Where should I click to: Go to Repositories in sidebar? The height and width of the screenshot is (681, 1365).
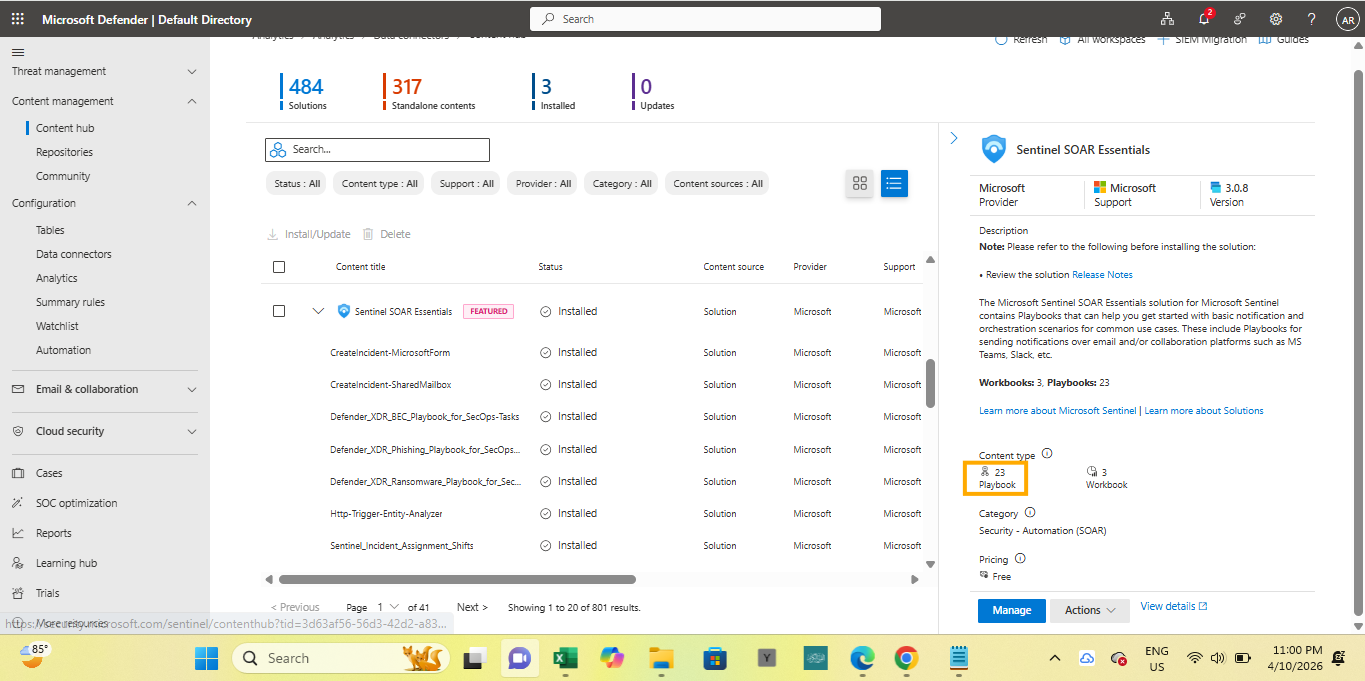coord(64,152)
